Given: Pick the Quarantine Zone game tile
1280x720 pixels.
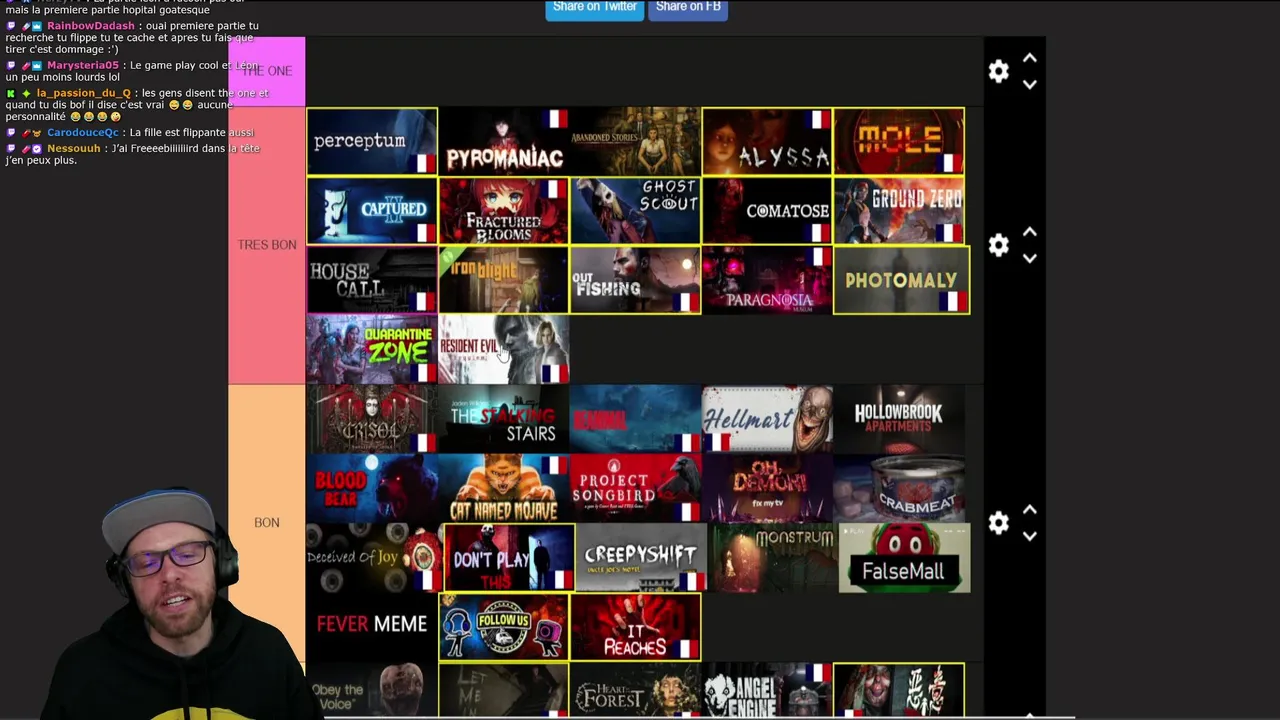Looking at the screenshot, I should 372,350.
